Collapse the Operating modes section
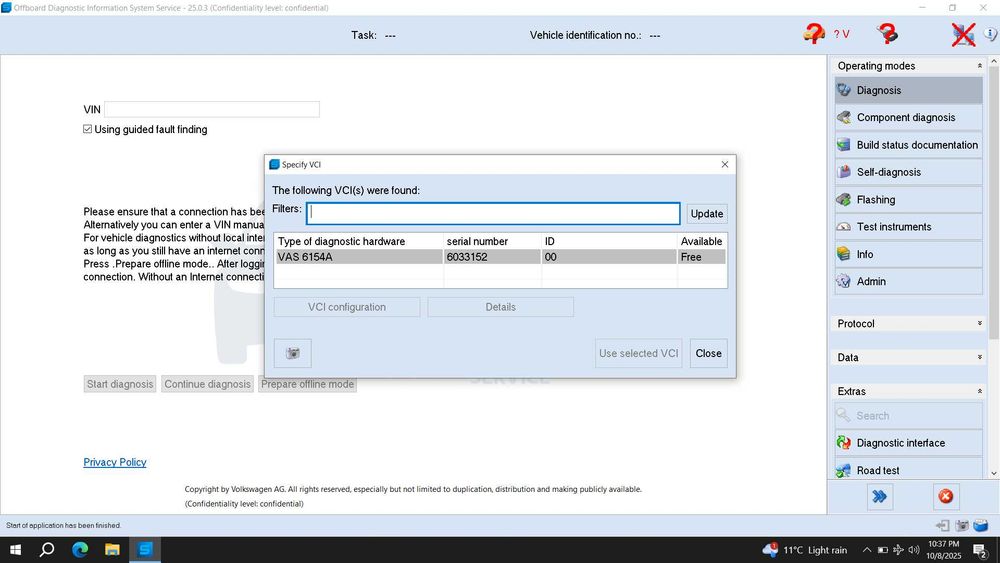1000x563 pixels. [x=980, y=66]
